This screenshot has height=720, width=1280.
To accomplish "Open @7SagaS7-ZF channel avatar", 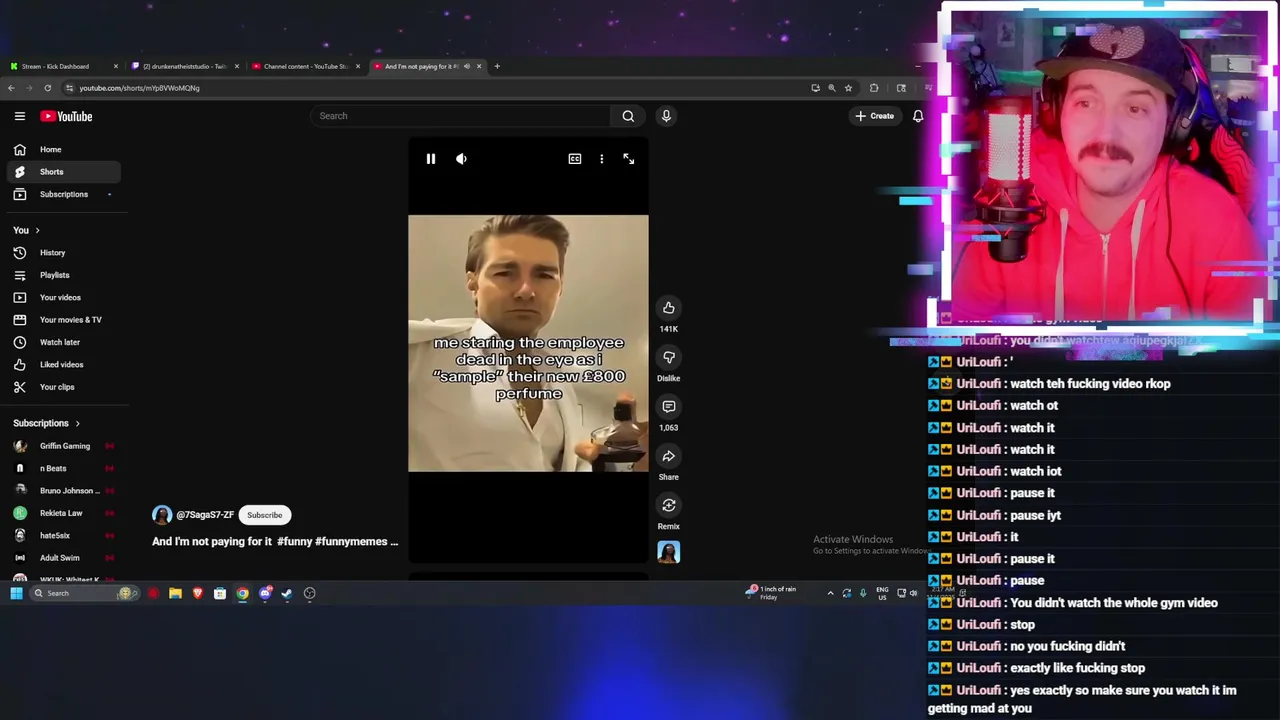I will [x=162, y=515].
